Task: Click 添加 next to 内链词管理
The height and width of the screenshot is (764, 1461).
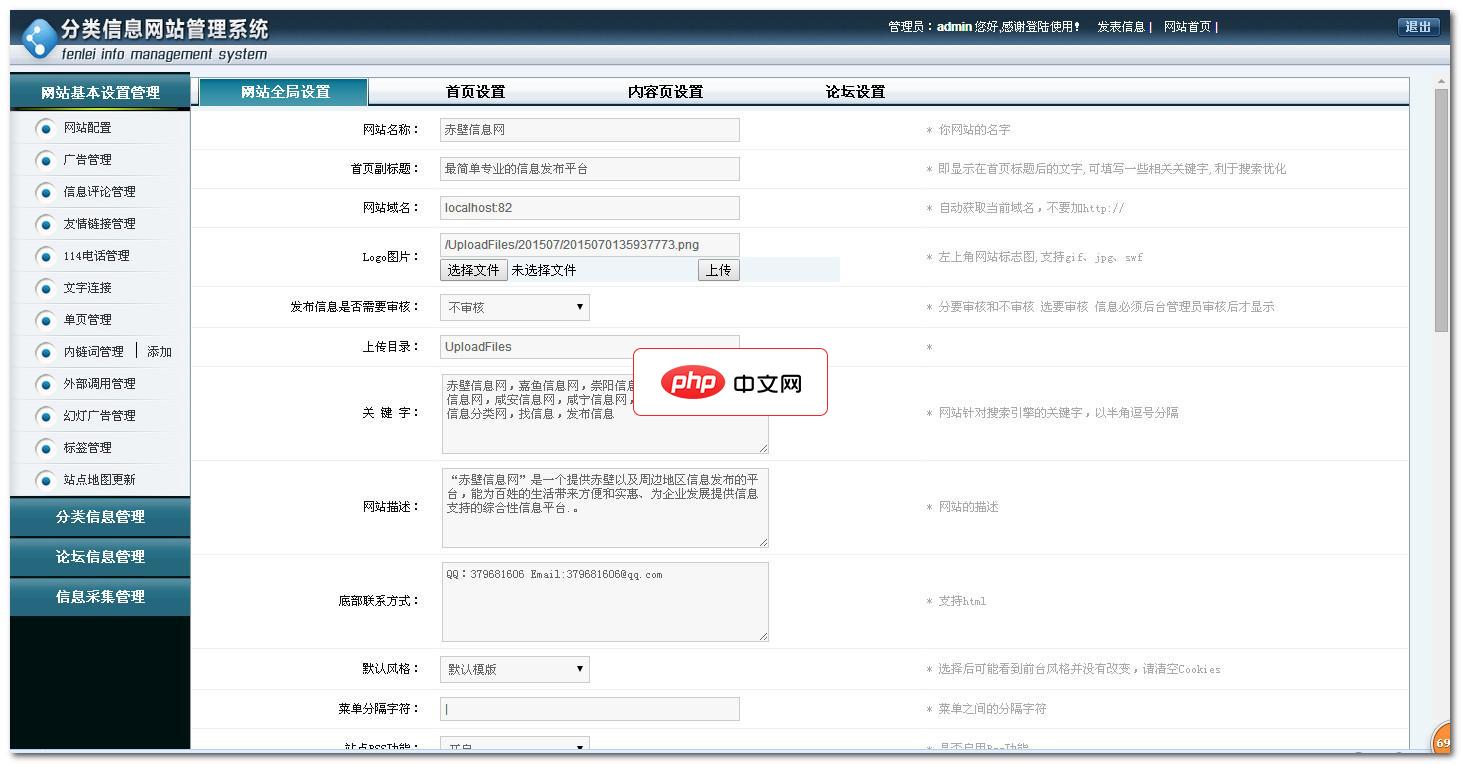Action: [158, 351]
